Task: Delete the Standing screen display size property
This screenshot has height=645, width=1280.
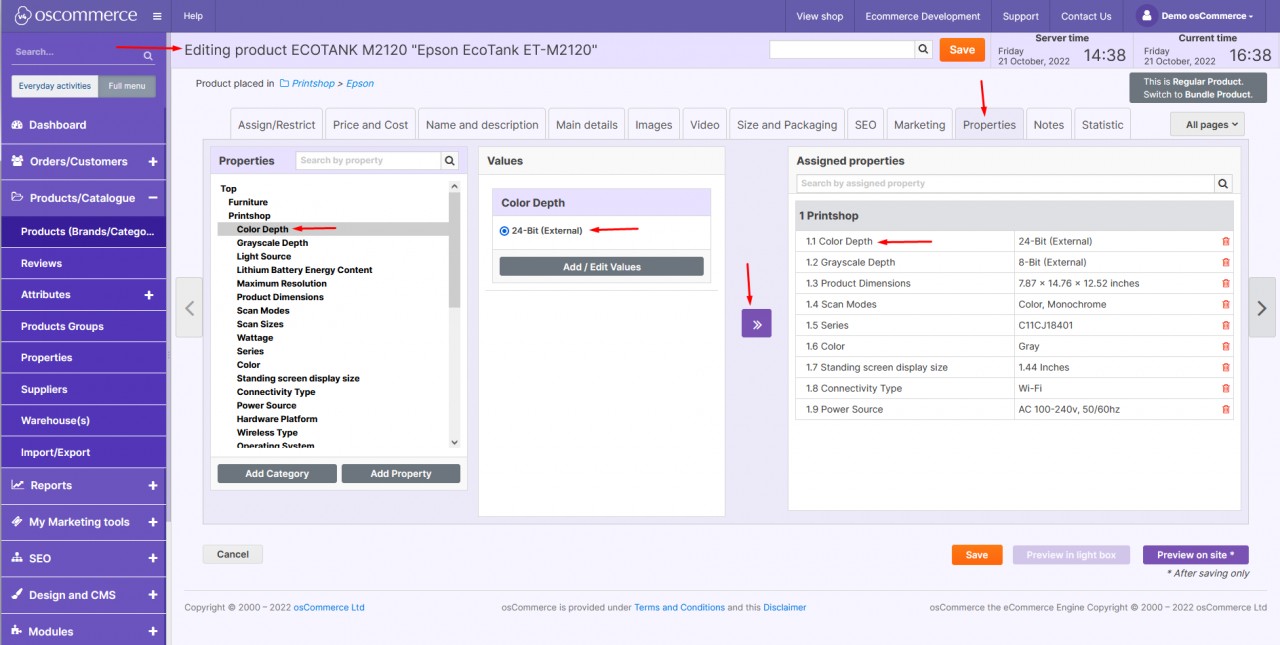Action: (x=1226, y=368)
